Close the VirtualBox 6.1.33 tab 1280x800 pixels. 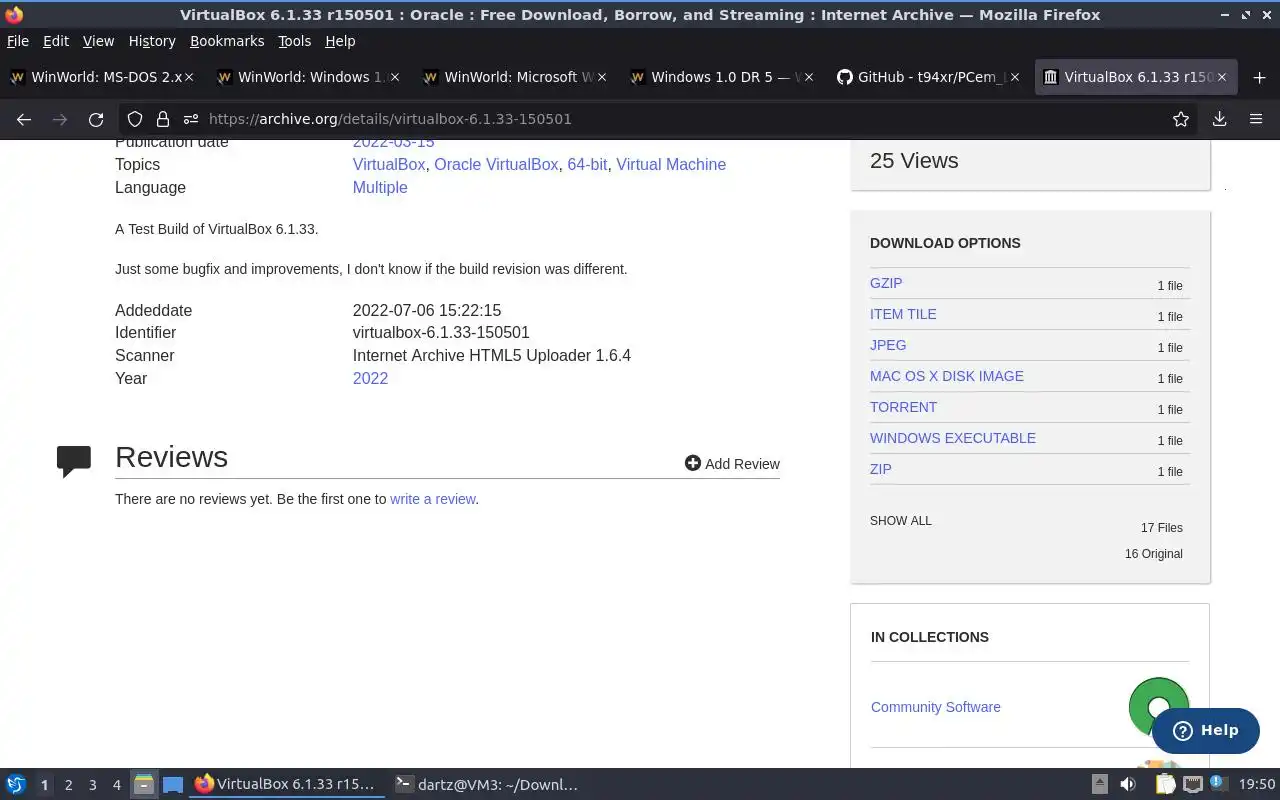click(1222, 77)
